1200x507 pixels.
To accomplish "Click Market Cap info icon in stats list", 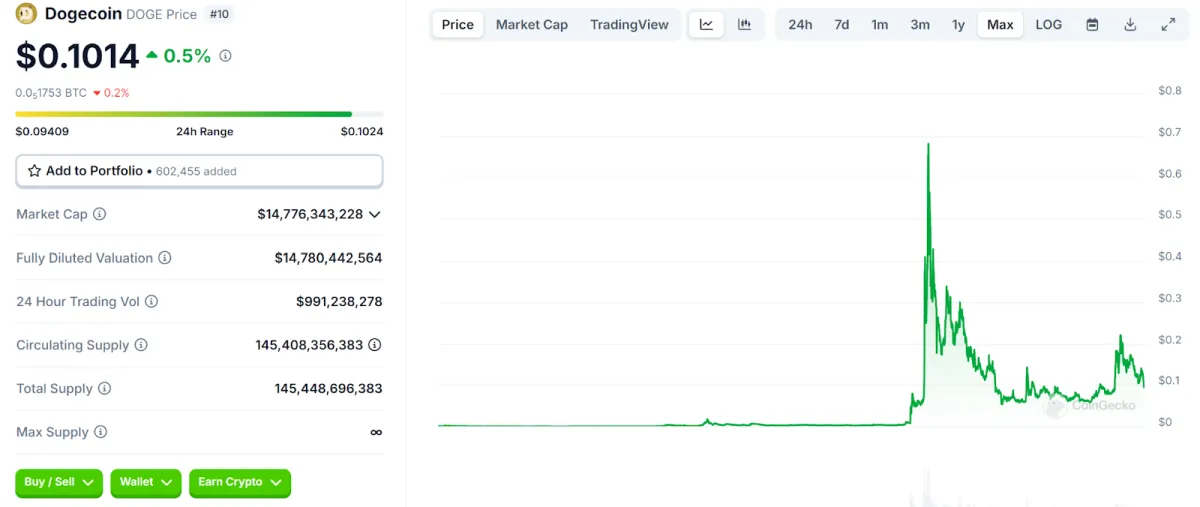I will tap(99, 214).
